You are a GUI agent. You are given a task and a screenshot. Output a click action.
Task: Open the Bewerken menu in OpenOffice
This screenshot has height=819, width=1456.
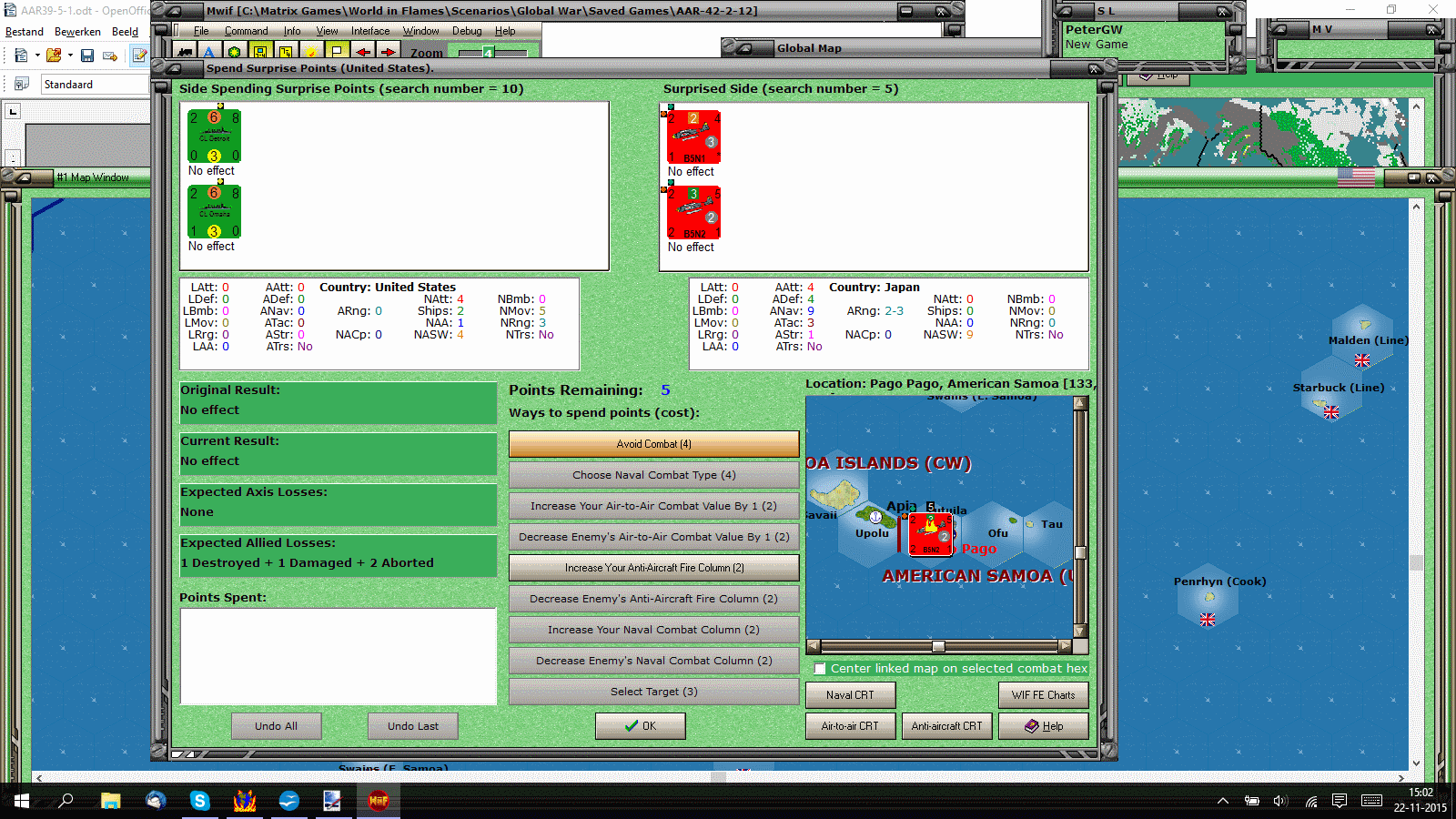[77, 32]
